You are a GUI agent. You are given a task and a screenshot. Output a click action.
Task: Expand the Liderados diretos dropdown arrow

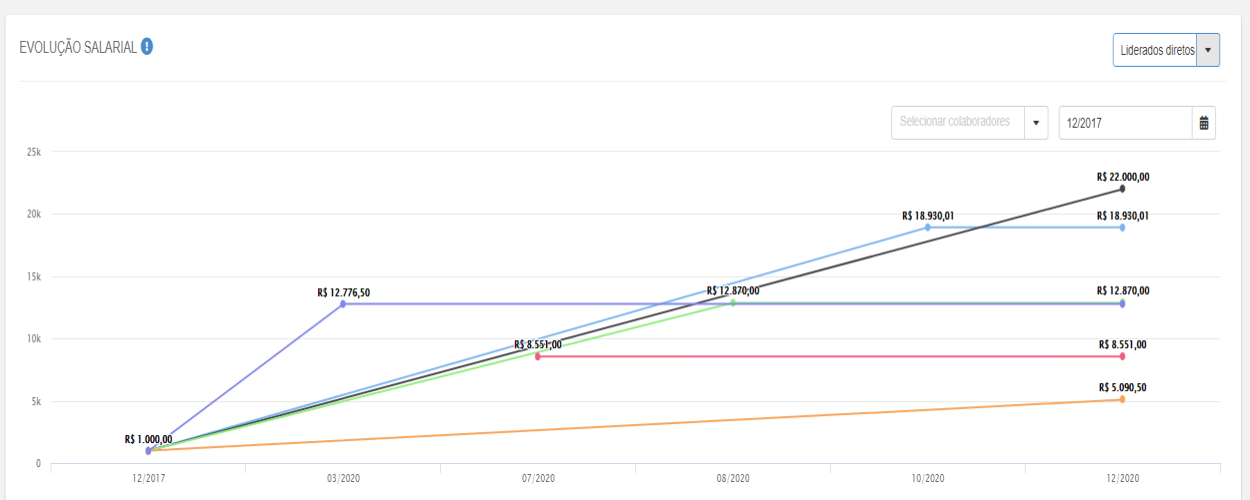tap(1208, 50)
